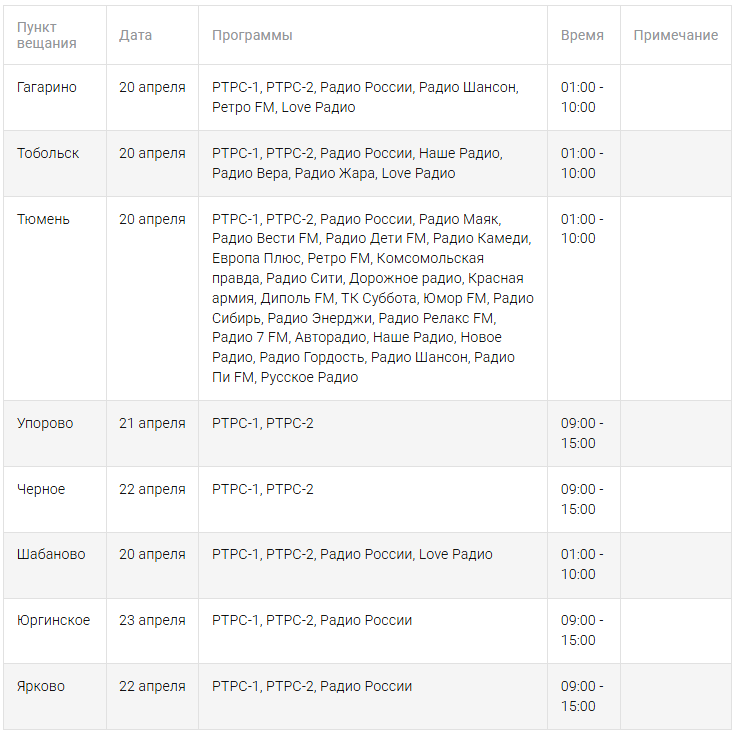Select the 23 апреля date cell
This screenshot has width=736, height=730.
point(152,620)
